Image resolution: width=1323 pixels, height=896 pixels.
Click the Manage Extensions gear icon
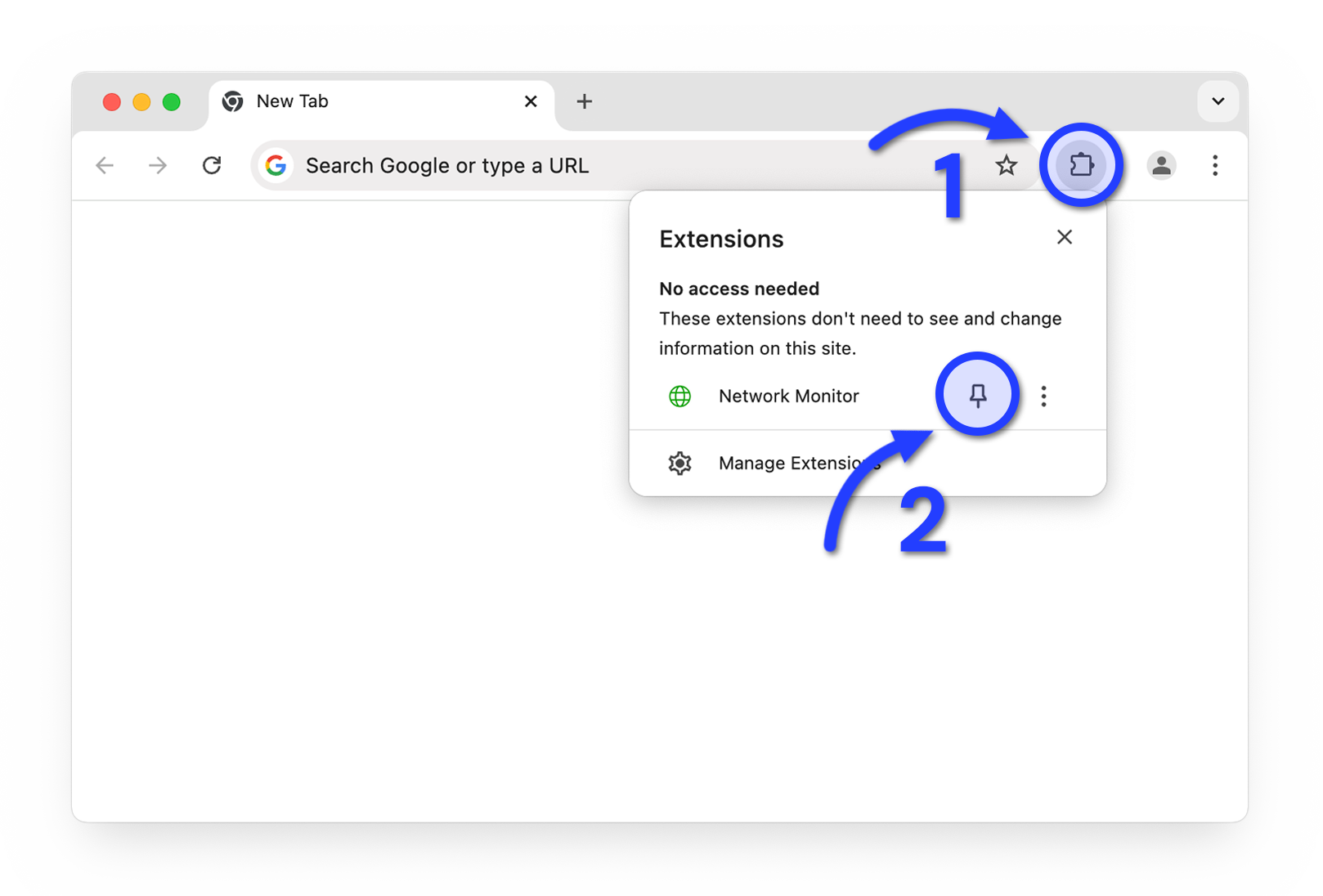point(679,464)
